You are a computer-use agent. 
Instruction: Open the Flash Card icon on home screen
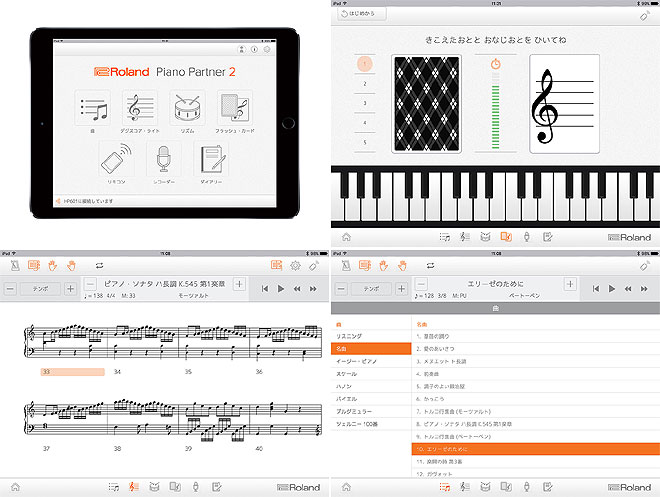click(x=235, y=108)
